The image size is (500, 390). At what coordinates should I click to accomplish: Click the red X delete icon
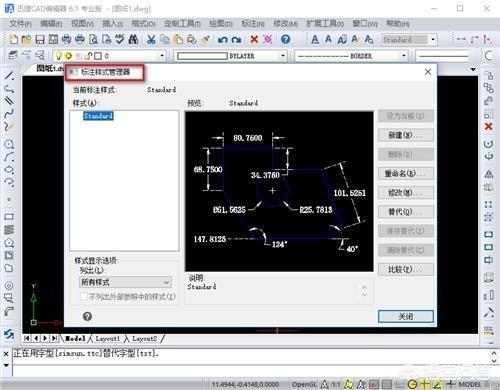(254, 39)
